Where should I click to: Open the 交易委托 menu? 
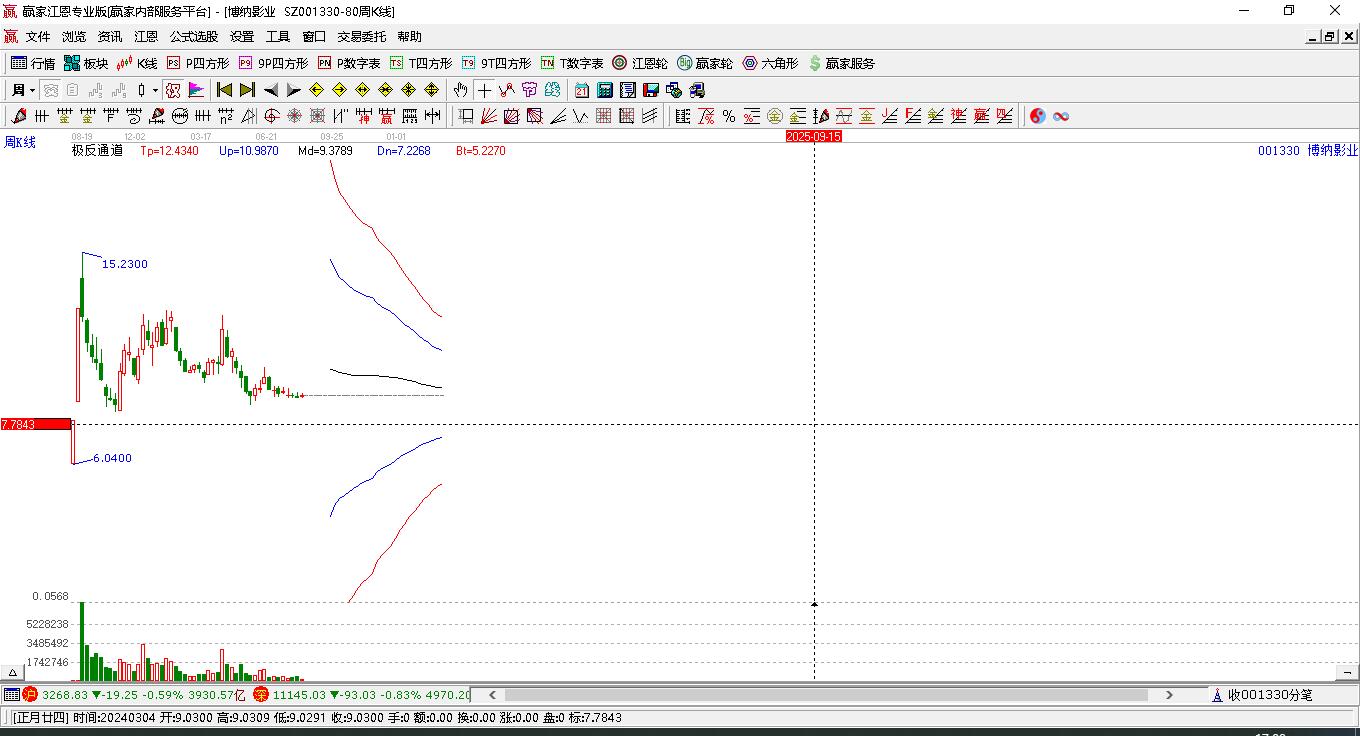pyautogui.click(x=361, y=37)
